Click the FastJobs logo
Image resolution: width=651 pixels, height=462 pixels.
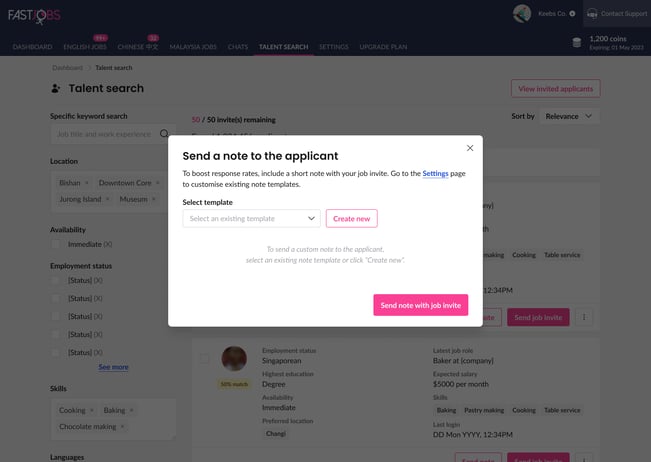pyautogui.click(x=34, y=16)
